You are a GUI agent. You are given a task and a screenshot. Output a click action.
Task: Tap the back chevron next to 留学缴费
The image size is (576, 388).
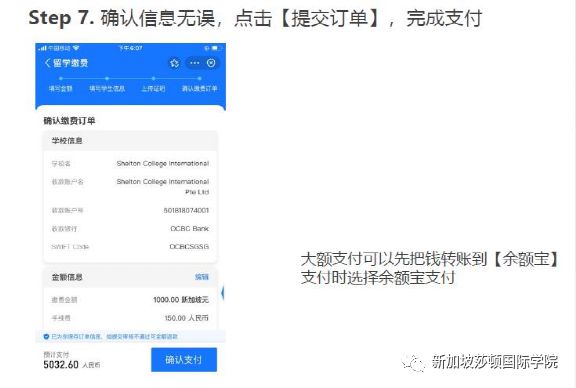click(47, 63)
